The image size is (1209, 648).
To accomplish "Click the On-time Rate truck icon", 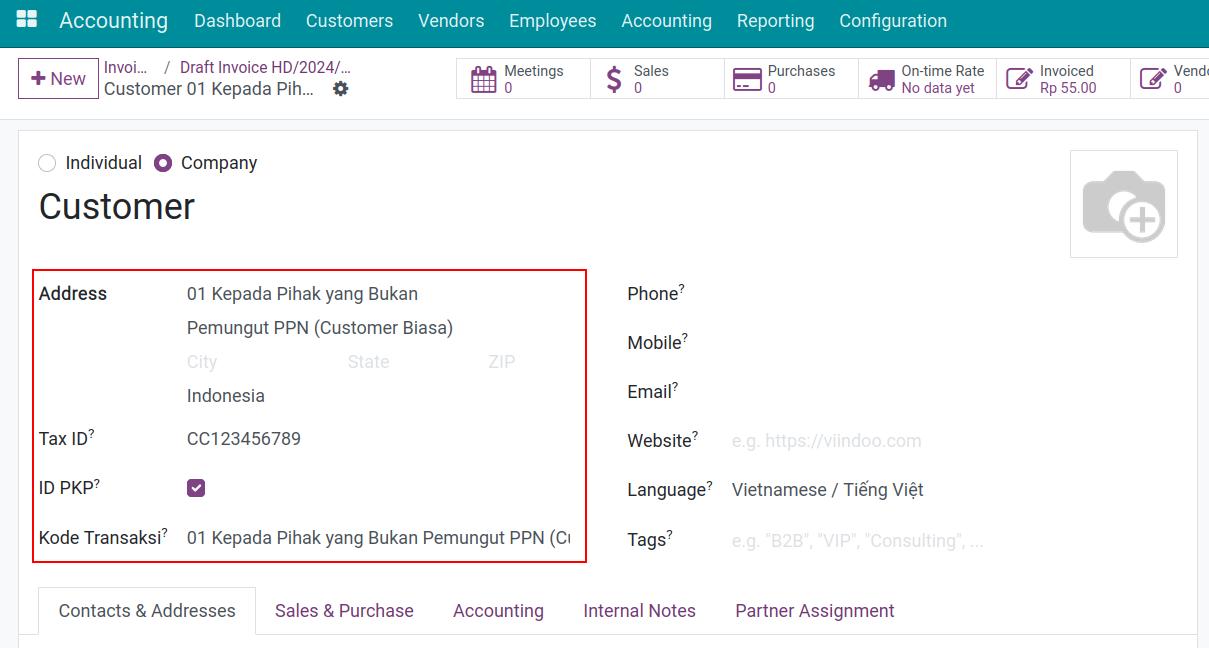I will click(881, 79).
